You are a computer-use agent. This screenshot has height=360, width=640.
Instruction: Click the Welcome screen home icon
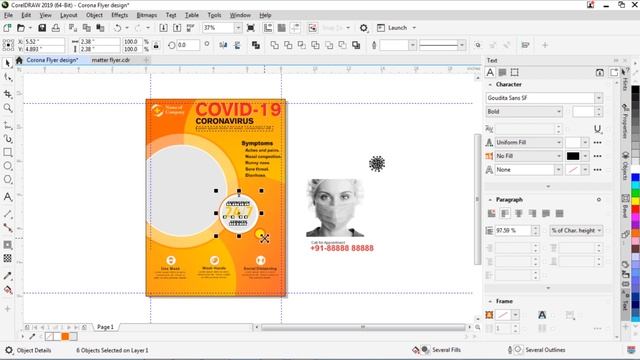pyautogui.click(x=19, y=60)
